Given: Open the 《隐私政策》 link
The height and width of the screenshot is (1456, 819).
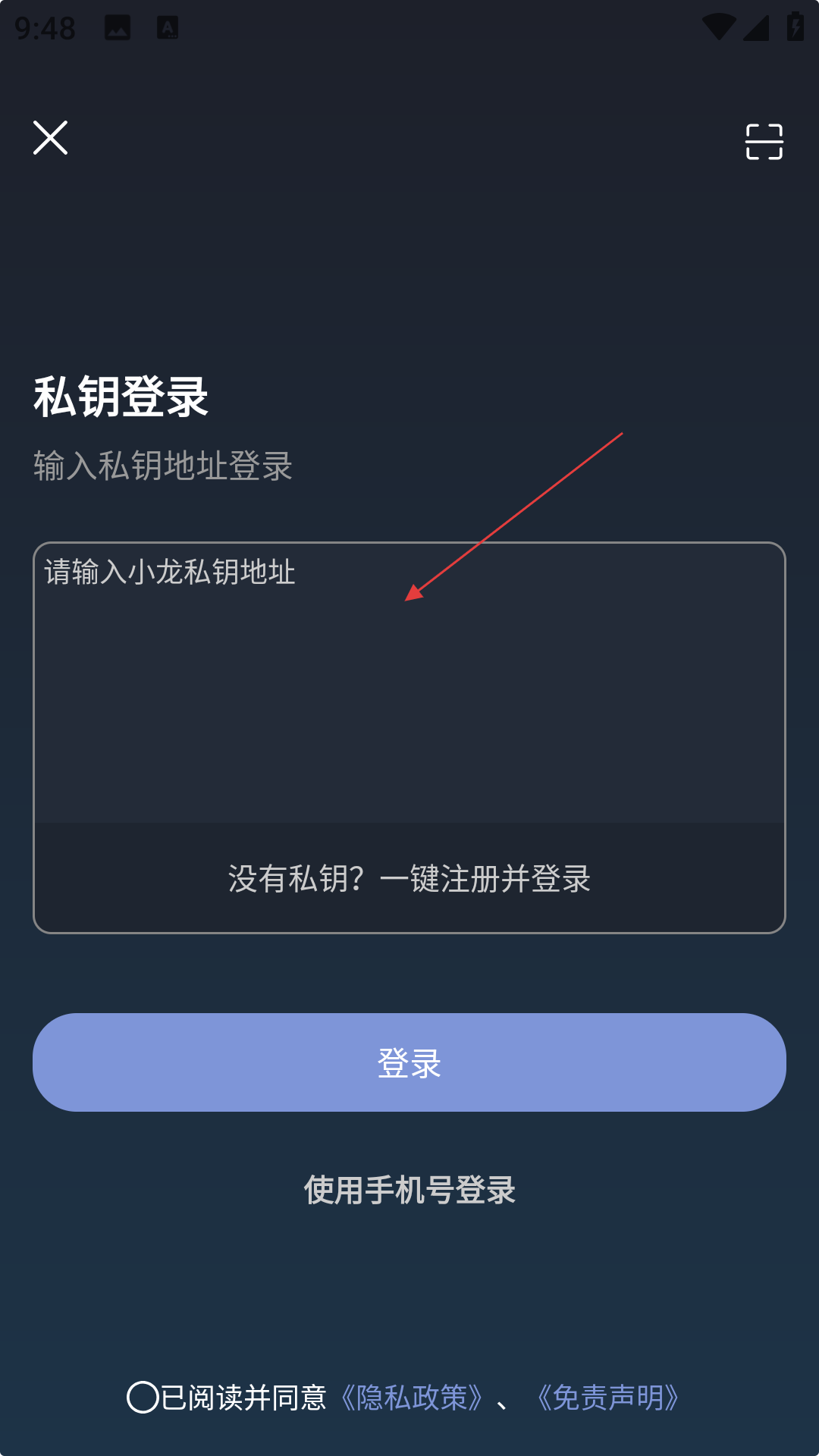Looking at the screenshot, I should tap(412, 1398).
